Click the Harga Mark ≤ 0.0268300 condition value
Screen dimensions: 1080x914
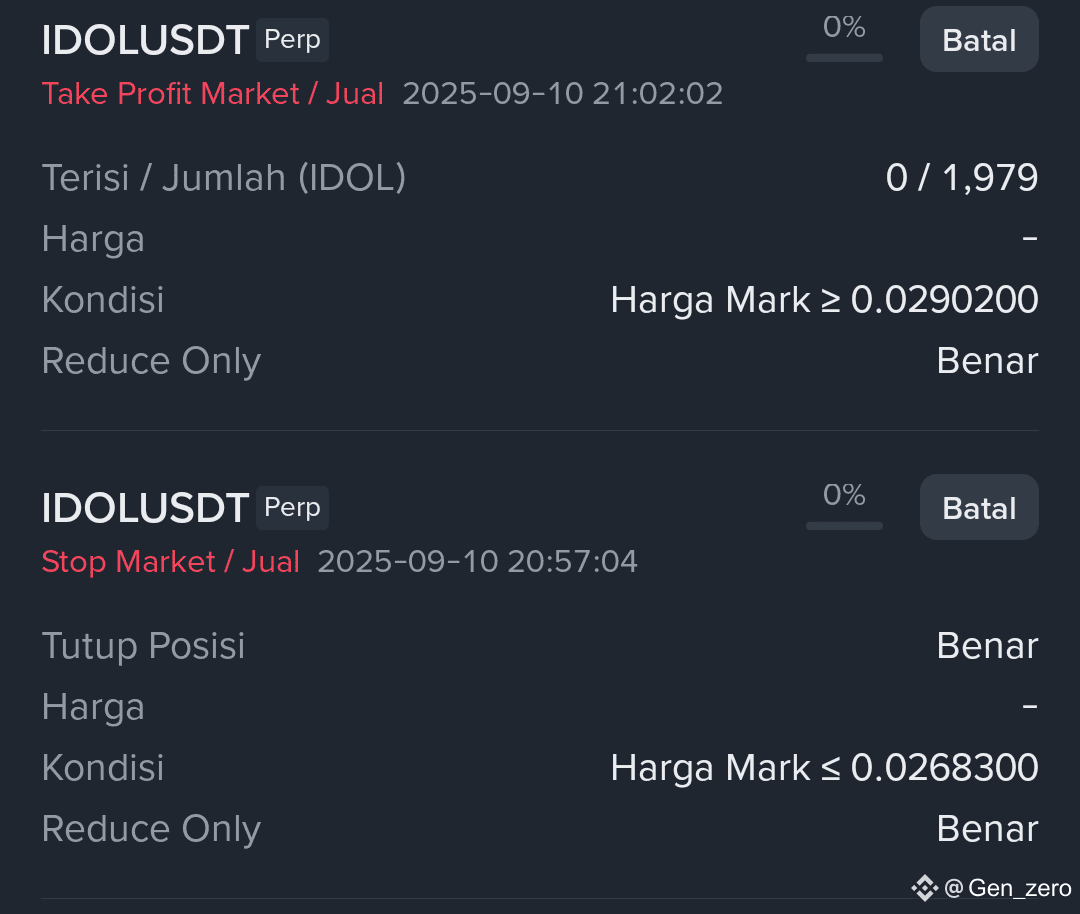[824, 768]
